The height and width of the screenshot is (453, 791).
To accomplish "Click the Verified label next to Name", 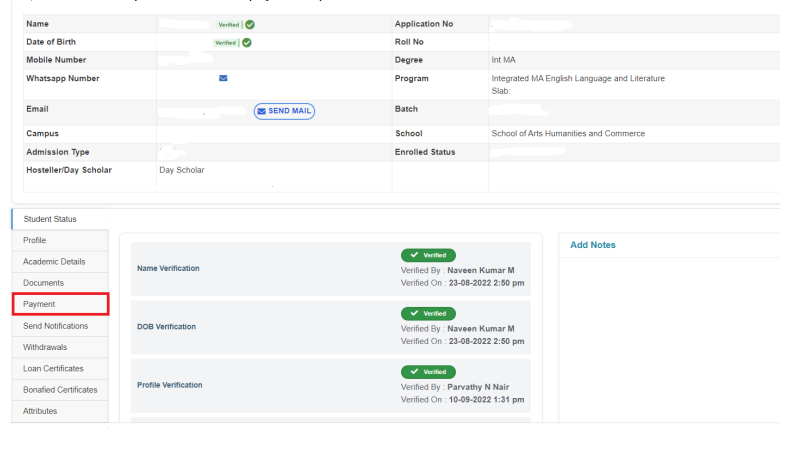I will point(227,24).
